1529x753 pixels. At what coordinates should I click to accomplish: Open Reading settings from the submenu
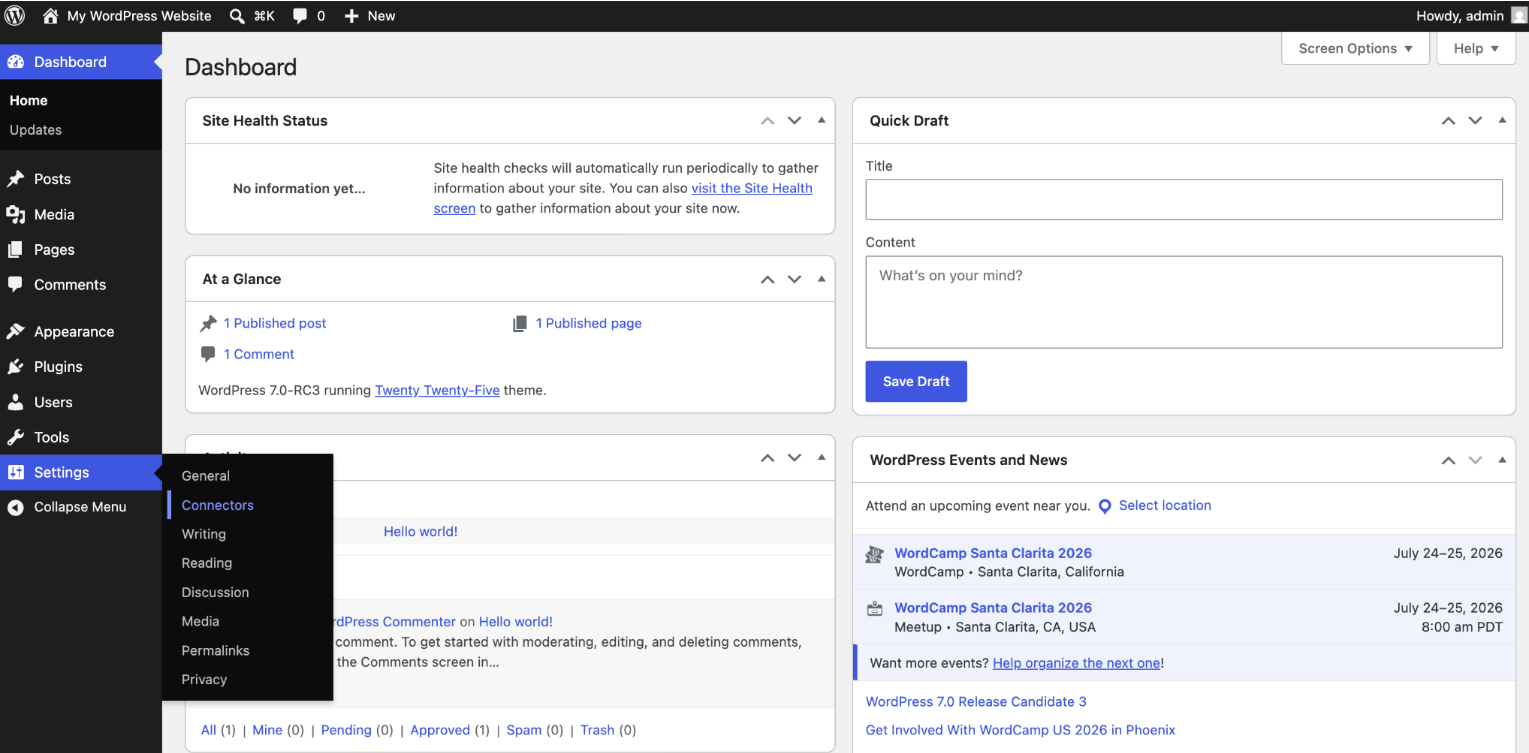206,563
